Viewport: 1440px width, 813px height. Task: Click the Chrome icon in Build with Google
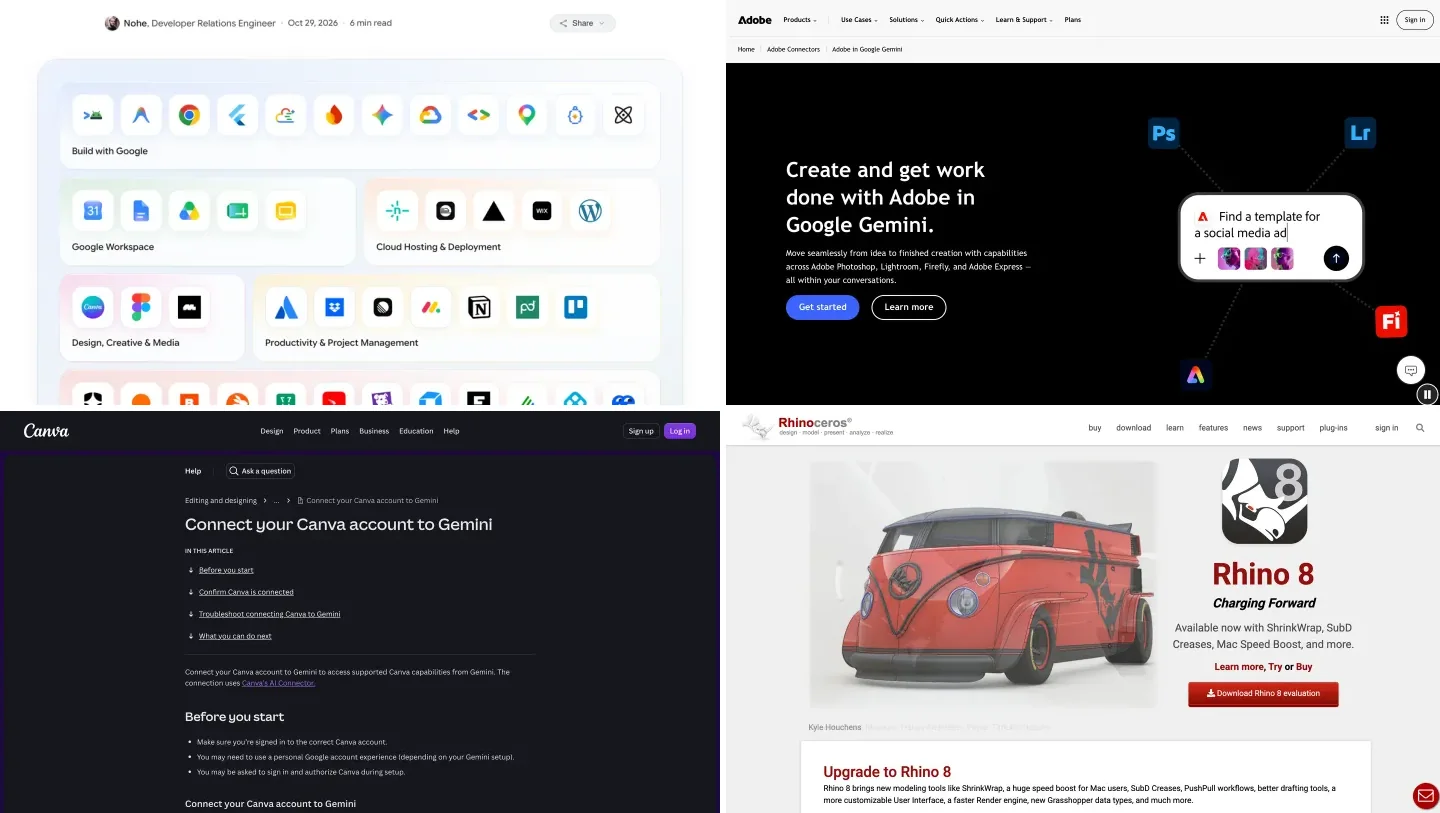(189, 115)
